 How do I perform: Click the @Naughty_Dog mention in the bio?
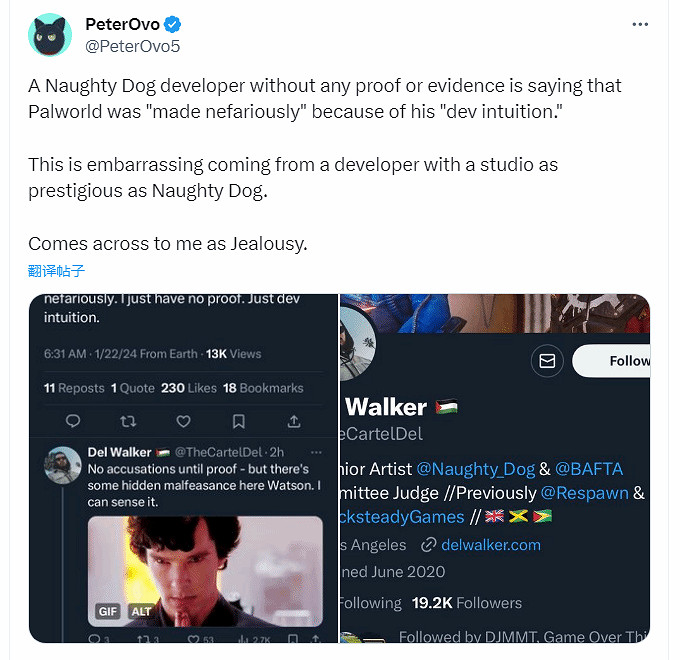point(475,468)
